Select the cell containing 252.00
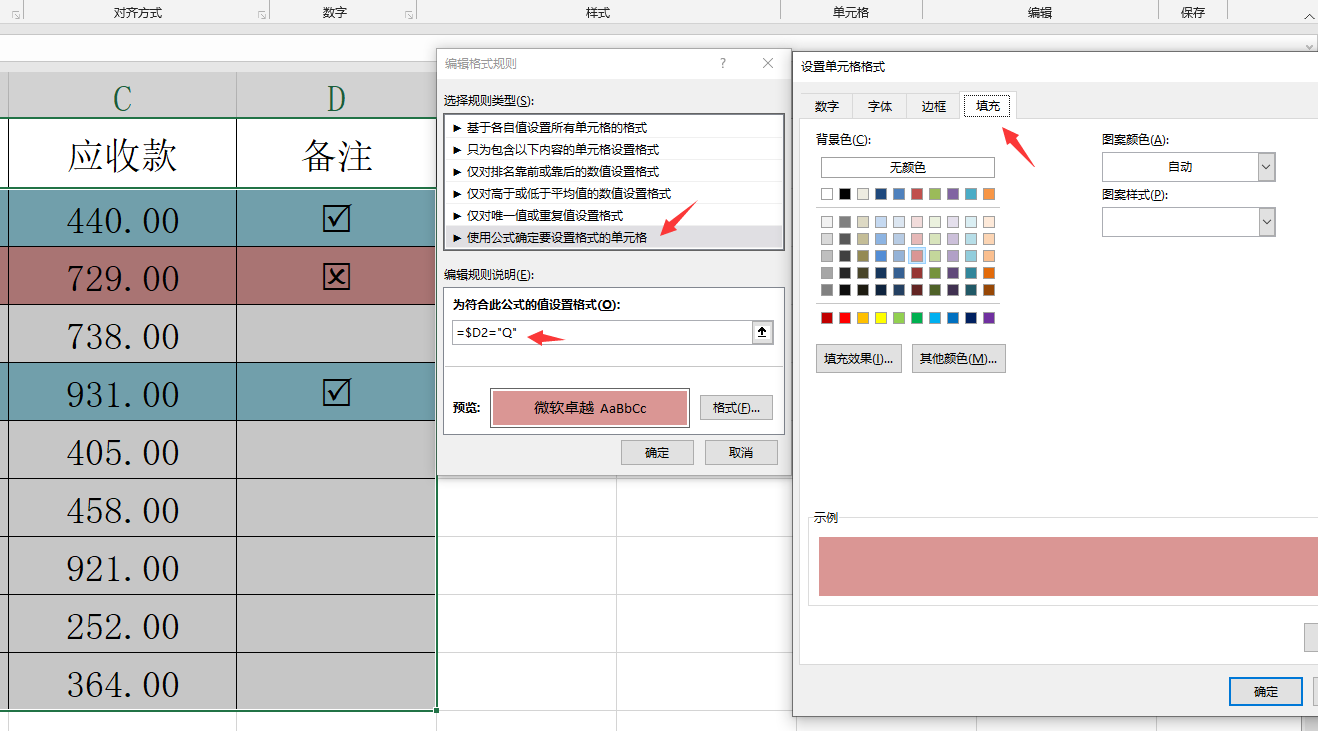 click(123, 625)
